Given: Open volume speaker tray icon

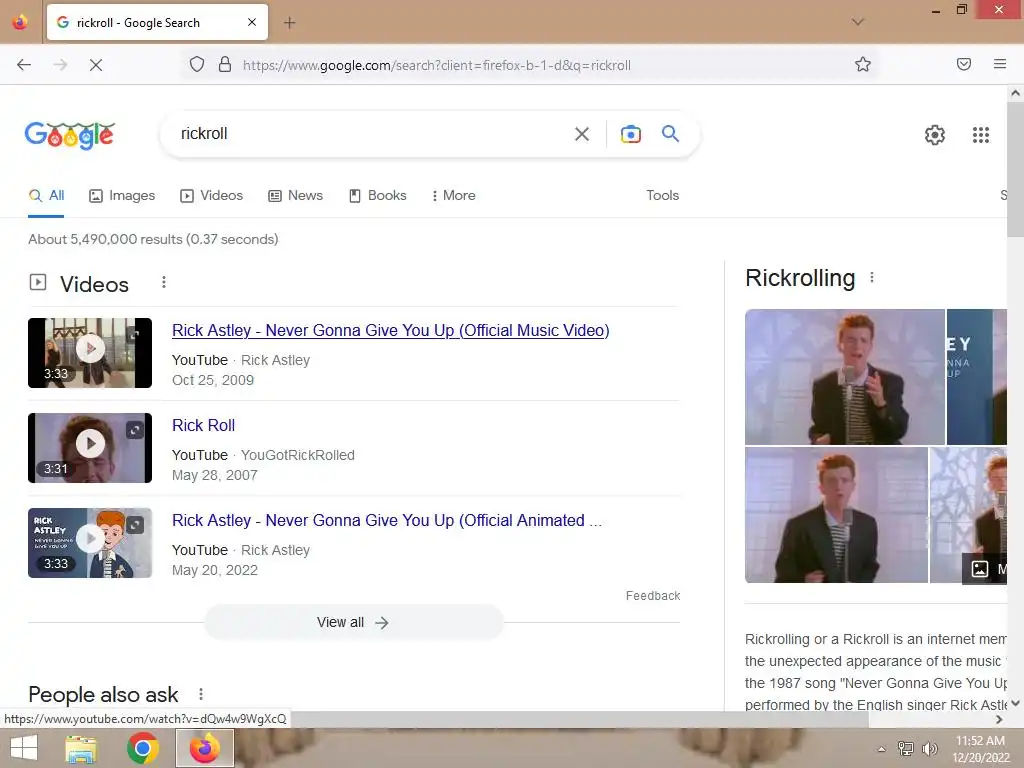Looking at the screenshot, I should click(x=929, y=748).
